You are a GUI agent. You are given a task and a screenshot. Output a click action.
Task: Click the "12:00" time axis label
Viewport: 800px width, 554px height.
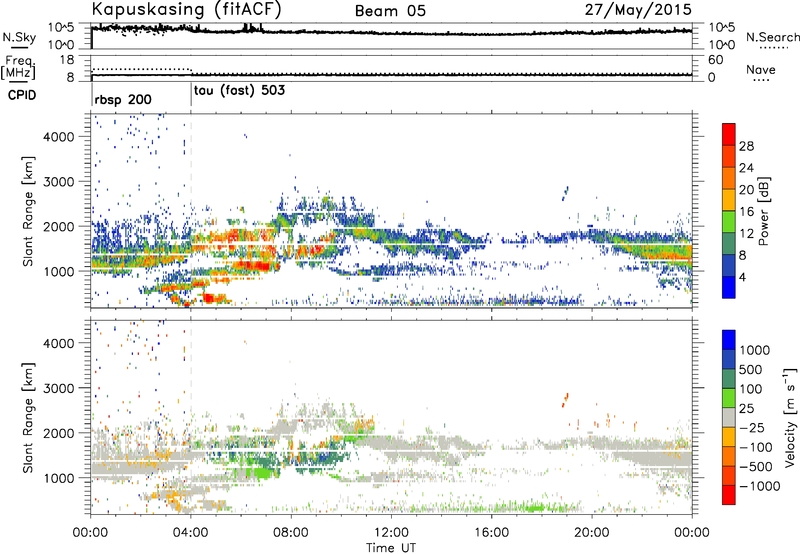[391, 533]
